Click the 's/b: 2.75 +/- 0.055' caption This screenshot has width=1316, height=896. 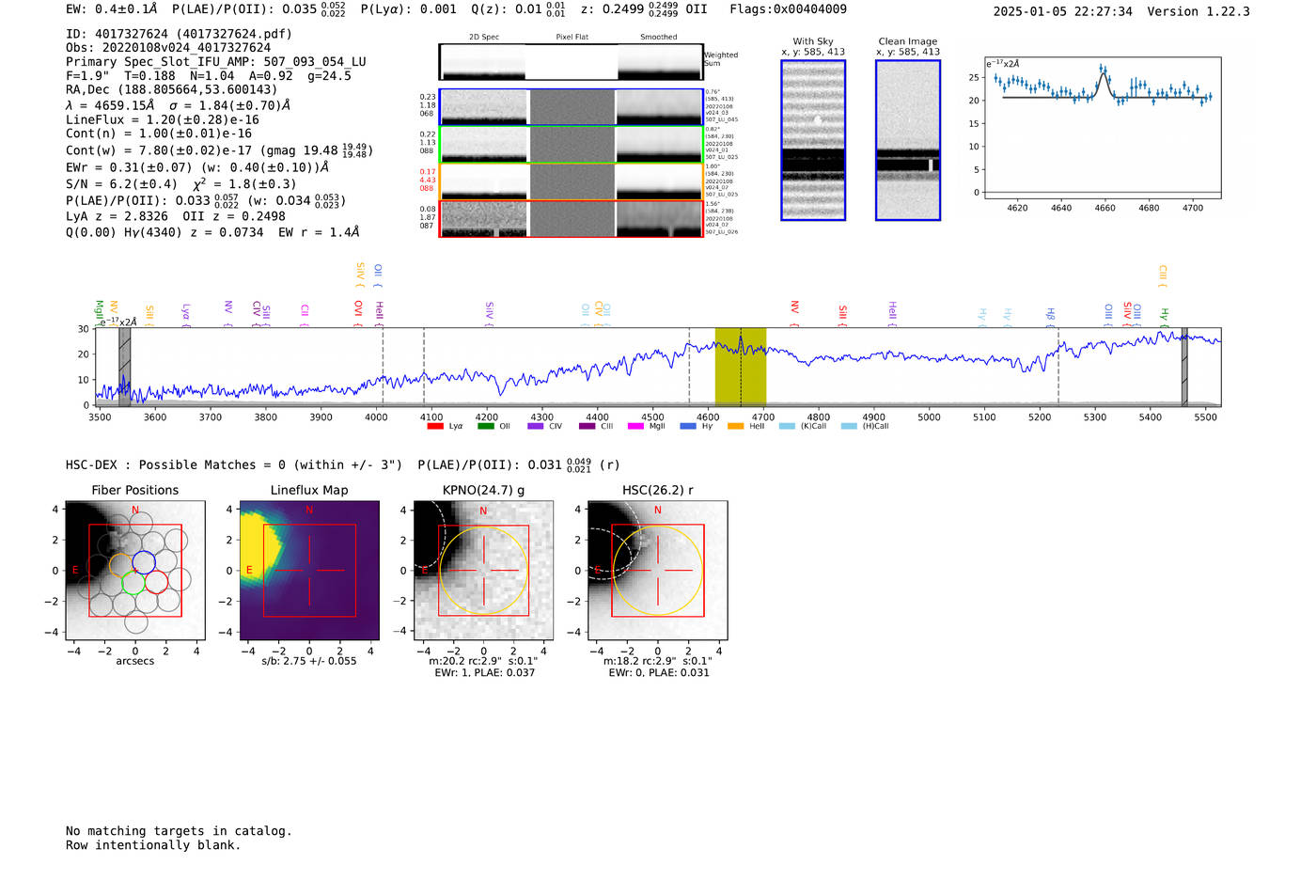pyautogui.click(x=309, y=661)
